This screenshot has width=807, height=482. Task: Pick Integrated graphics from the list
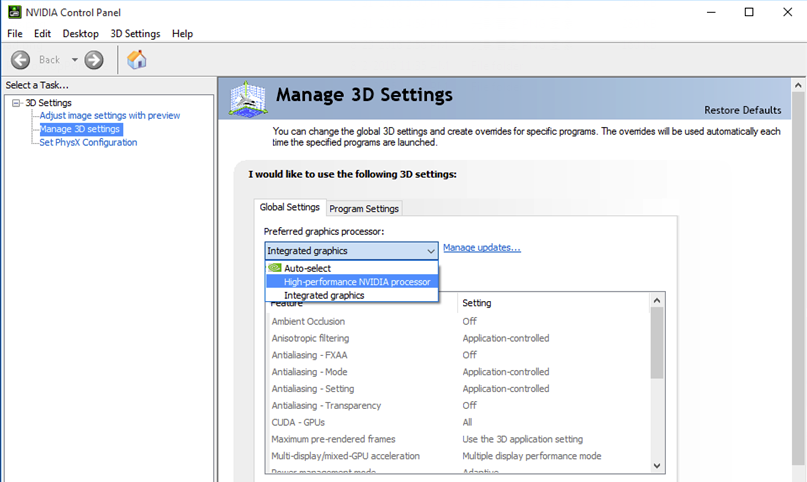(x=324, y=296)
